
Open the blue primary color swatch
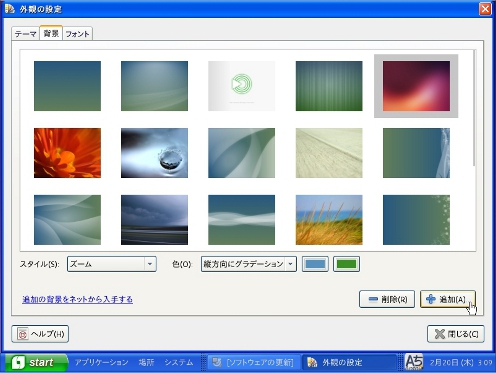coord(315,264)
